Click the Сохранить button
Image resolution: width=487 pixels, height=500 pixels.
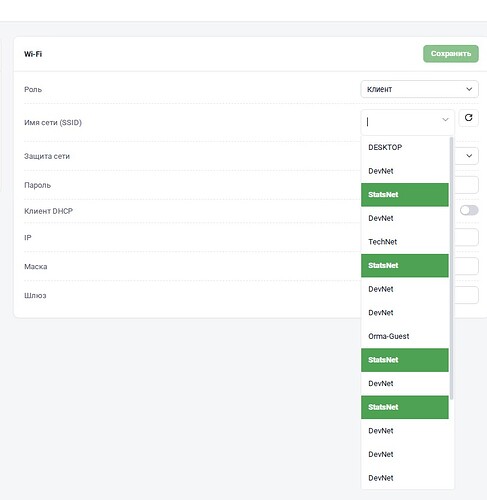point(451,54)
